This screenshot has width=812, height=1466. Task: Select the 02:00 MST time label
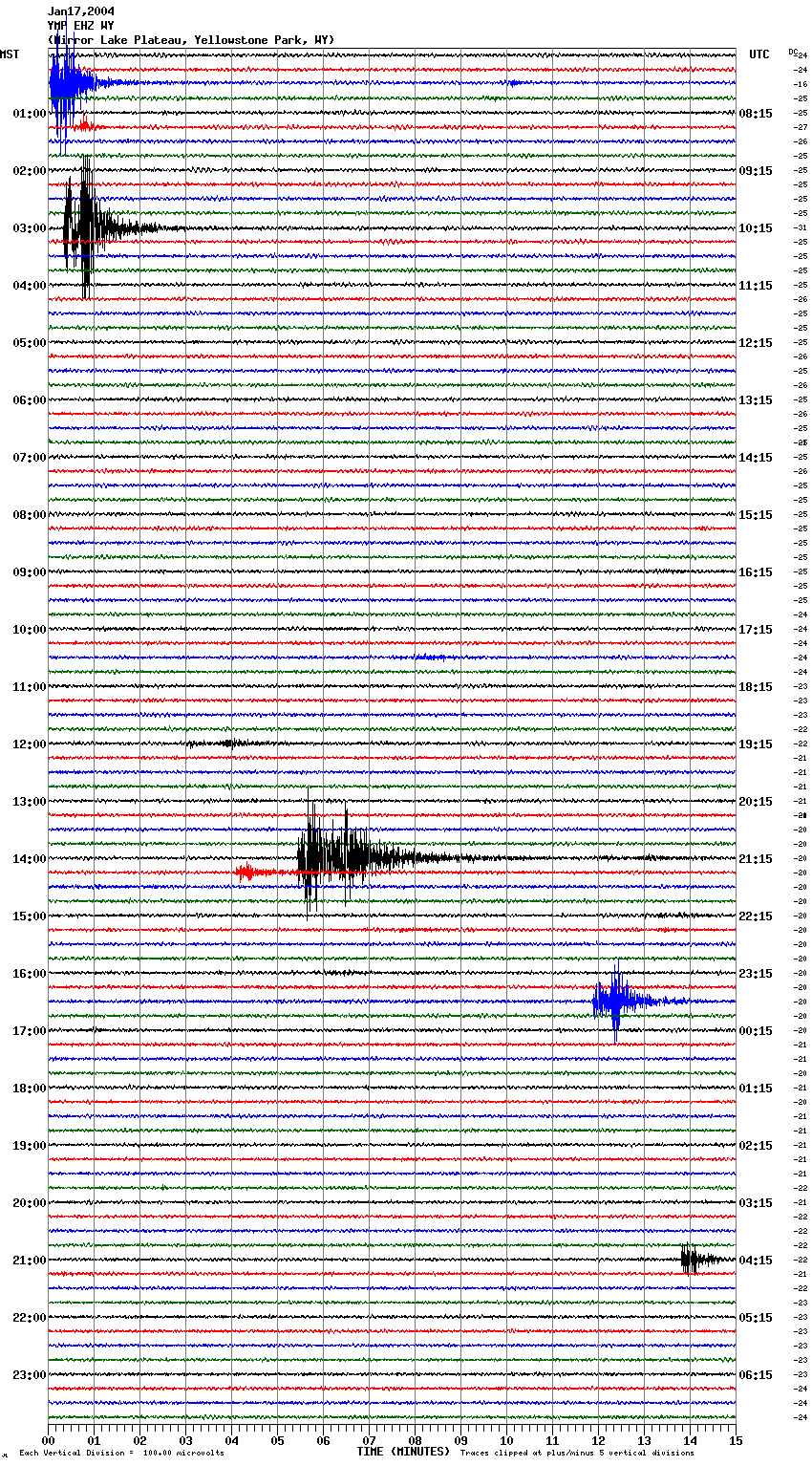coord(30,171)
